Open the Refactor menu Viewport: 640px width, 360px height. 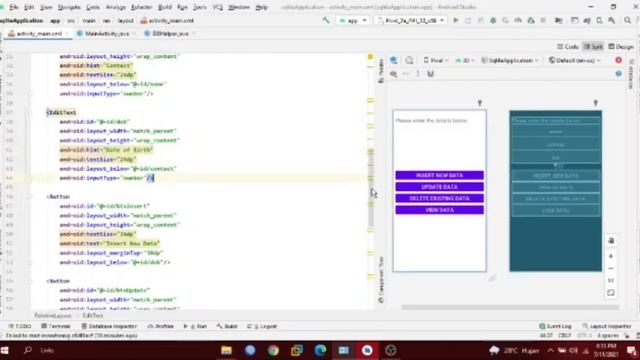(141, 7)
